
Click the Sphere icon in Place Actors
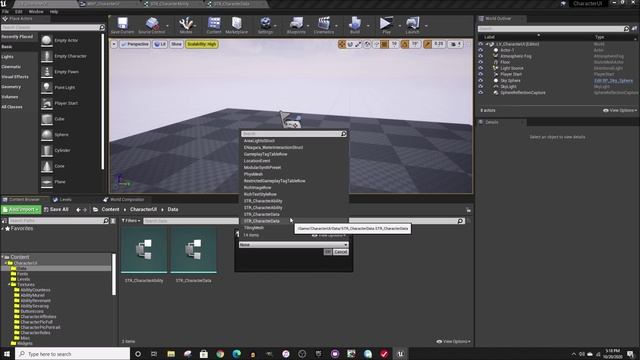coord(47,134)
